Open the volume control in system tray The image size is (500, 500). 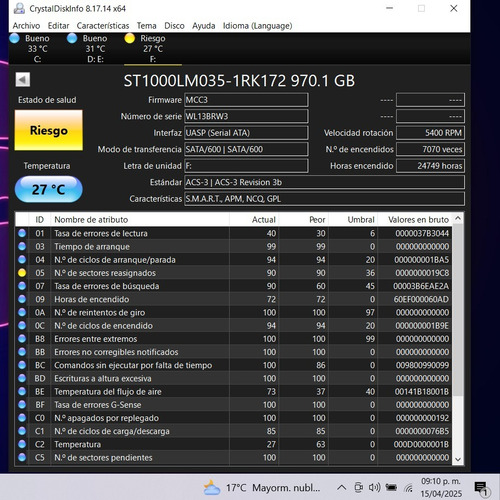374,488
